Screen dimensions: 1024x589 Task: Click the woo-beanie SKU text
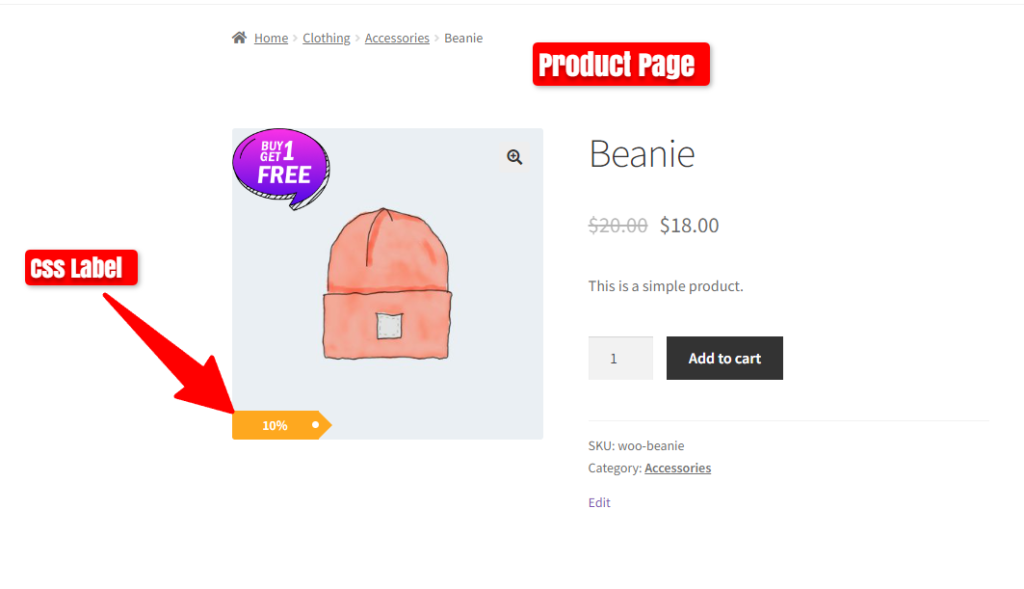click(650, 445)
